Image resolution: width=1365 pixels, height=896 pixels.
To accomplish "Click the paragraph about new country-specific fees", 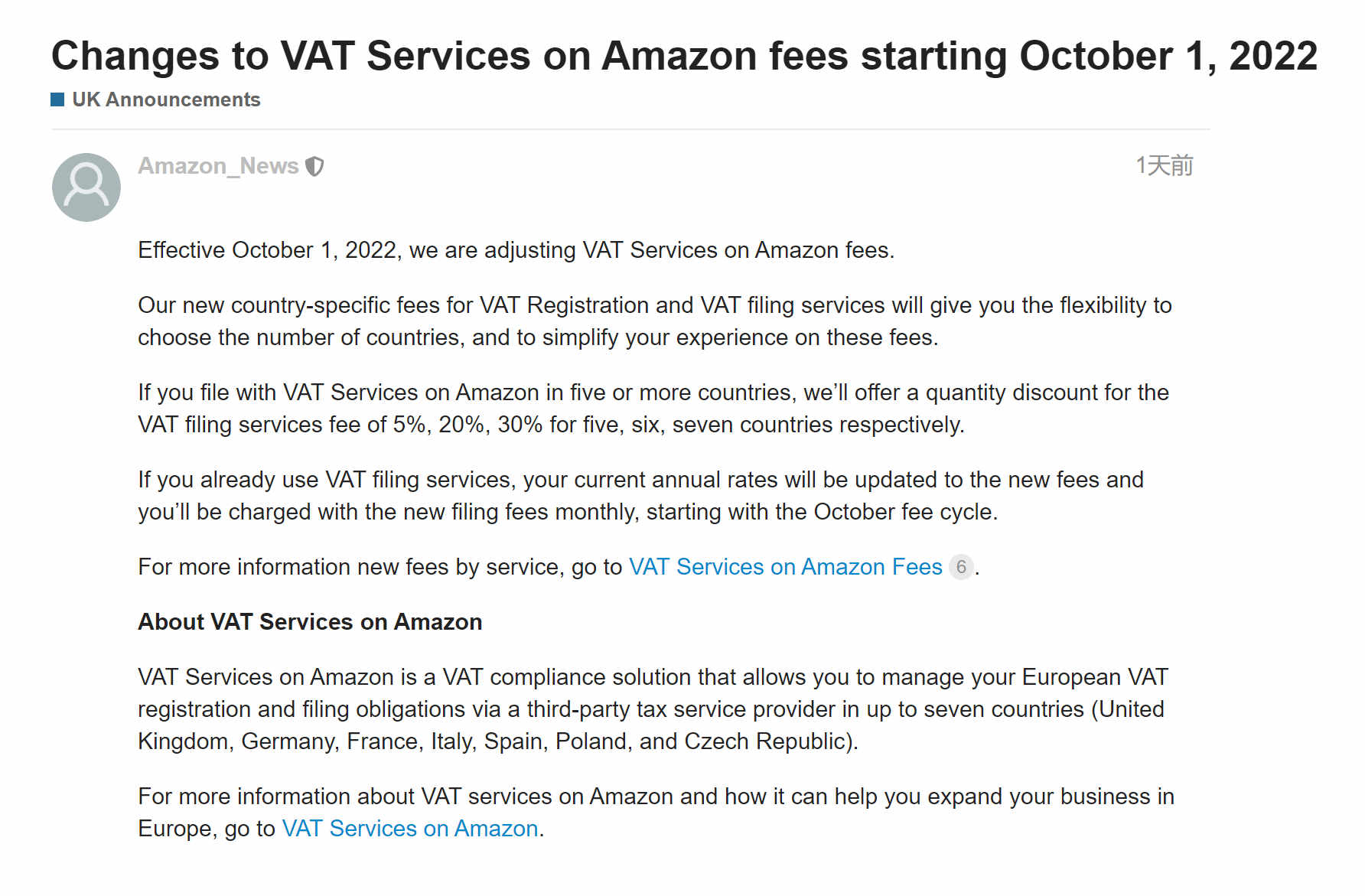I will (655, 321).
